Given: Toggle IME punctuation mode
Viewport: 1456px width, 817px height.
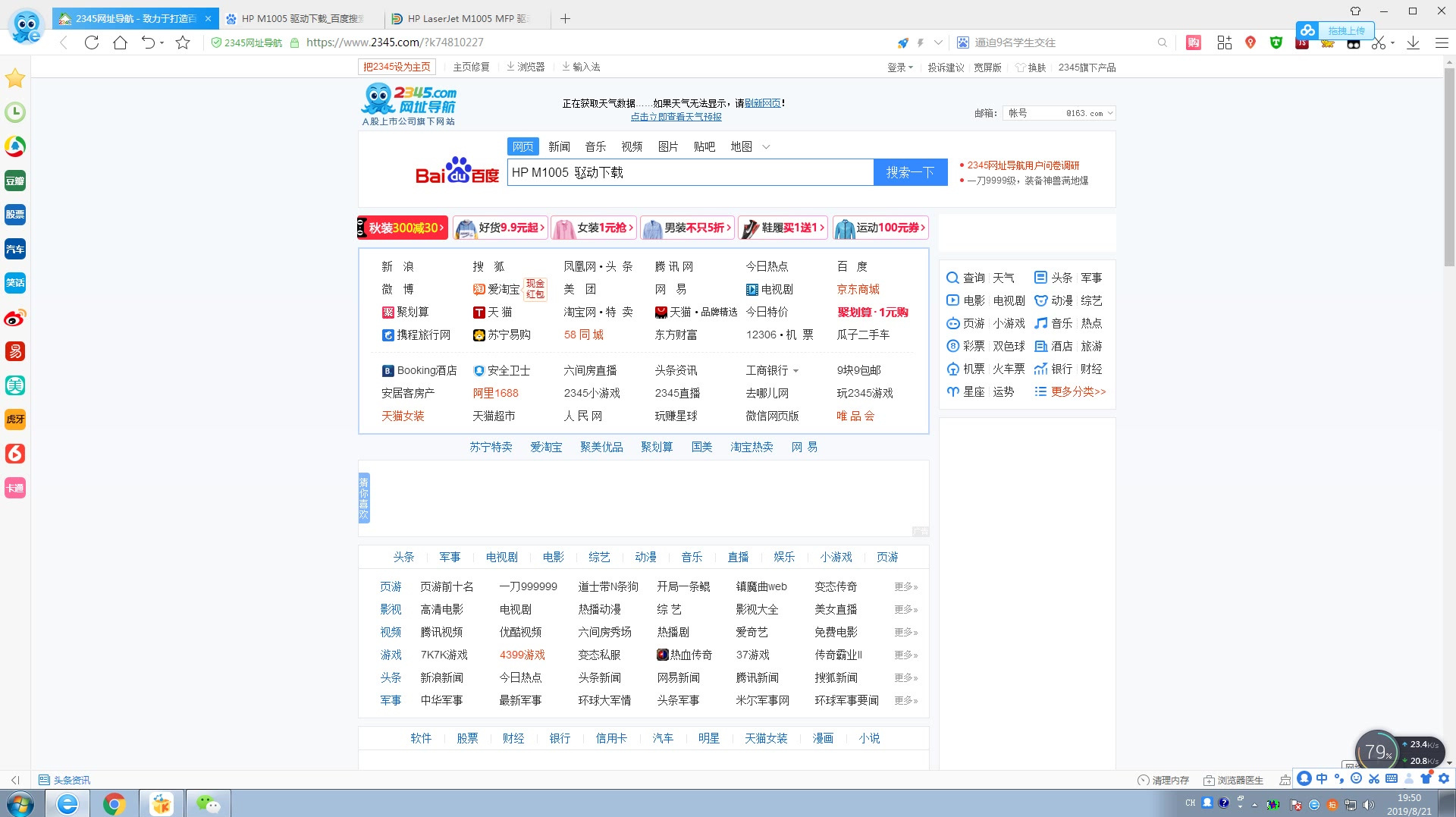Looking at the screenshot, I should coord(1339,778).
